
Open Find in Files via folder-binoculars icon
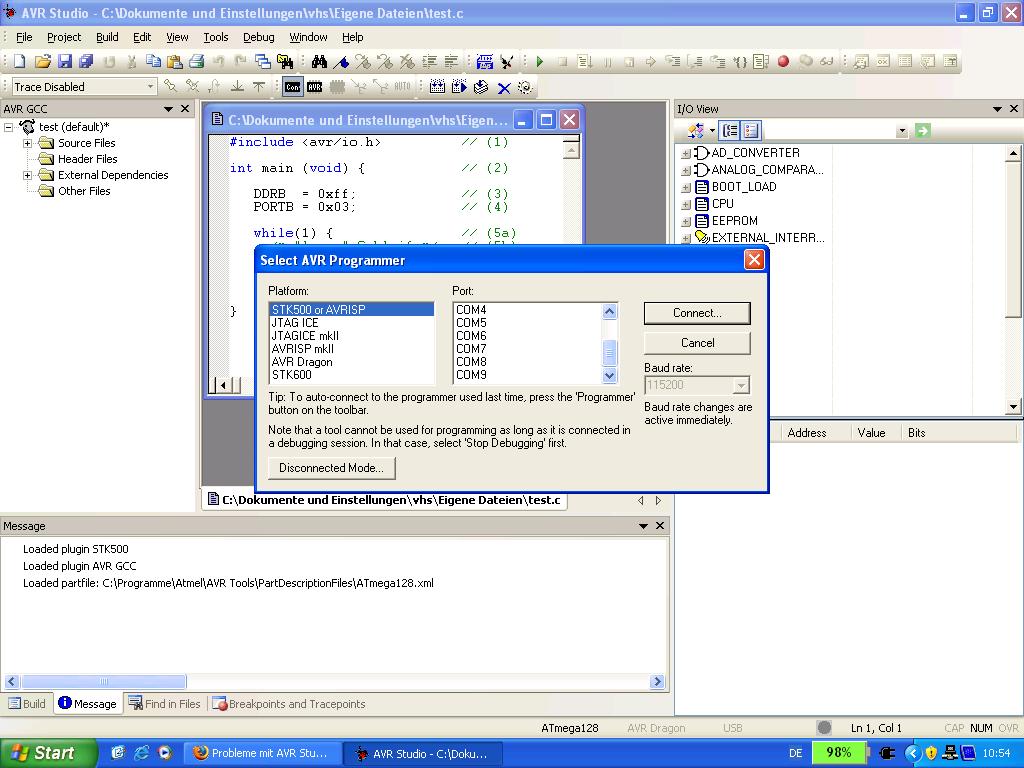point(285,61)
